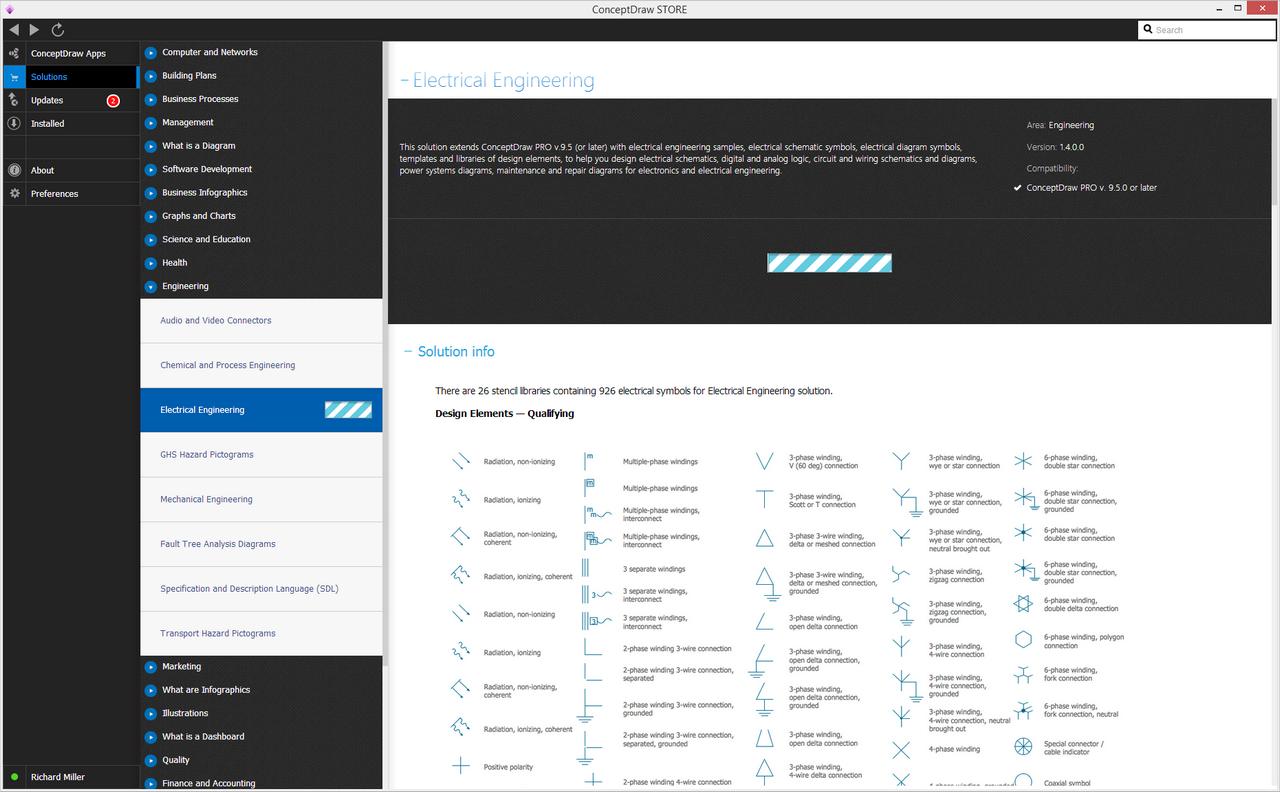Click the Solutions shopping cart icon
This screenshot has height=792, width=1280.
click(x=14, y=76)
